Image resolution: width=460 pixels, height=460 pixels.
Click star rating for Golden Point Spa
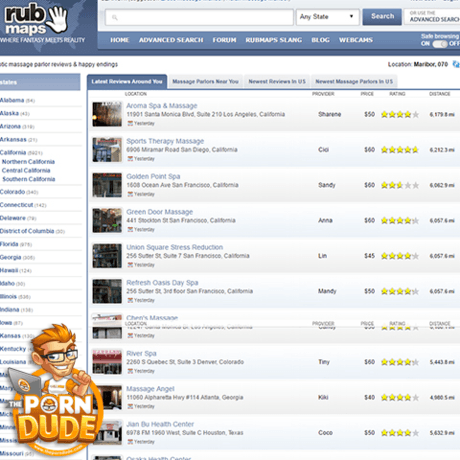click(400, 185)
